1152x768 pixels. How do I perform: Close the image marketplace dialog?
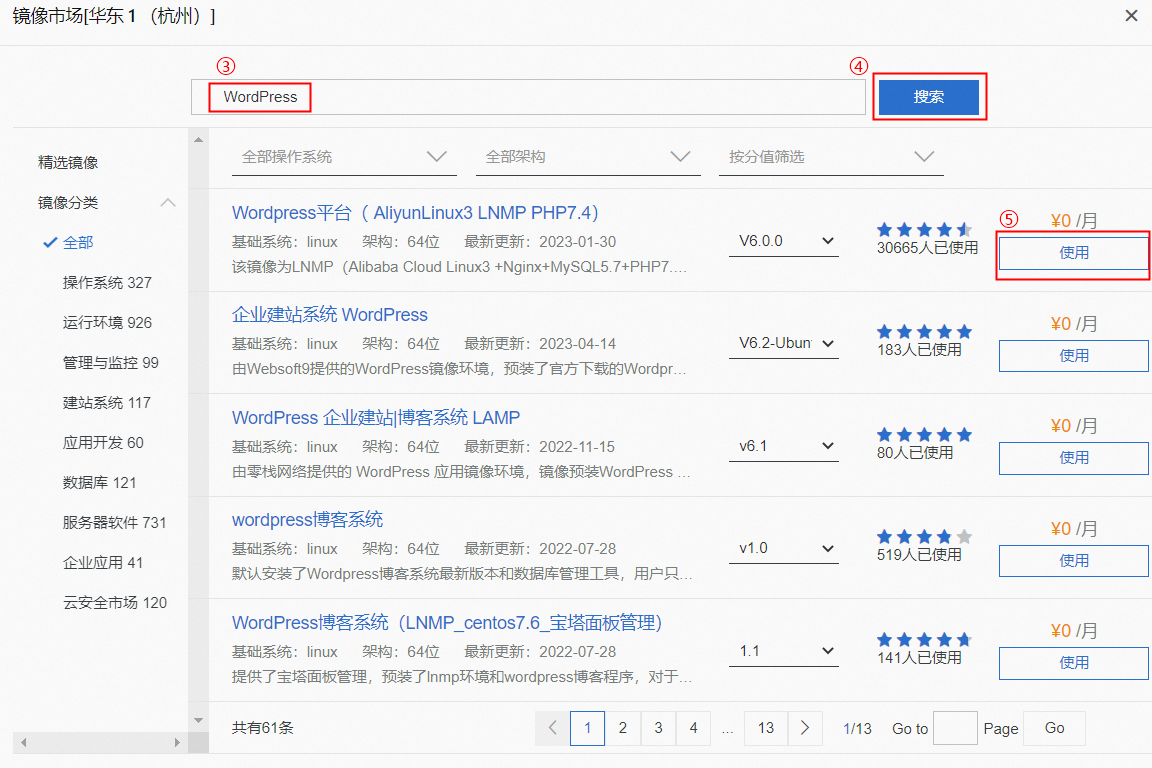tap(1131, 15)
